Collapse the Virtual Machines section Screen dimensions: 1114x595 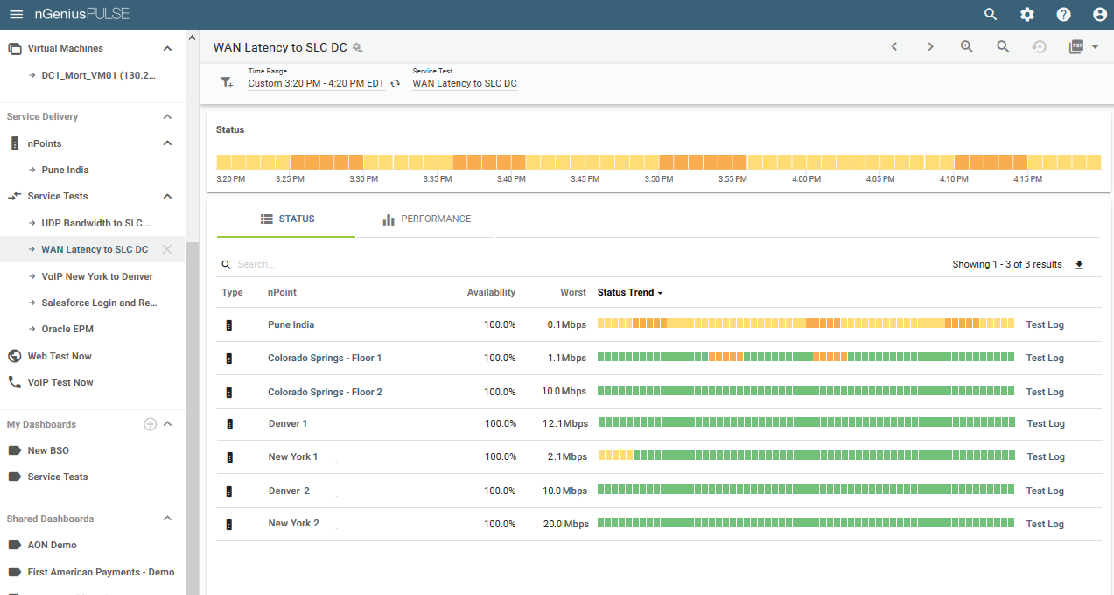click(x=168, y=48)
